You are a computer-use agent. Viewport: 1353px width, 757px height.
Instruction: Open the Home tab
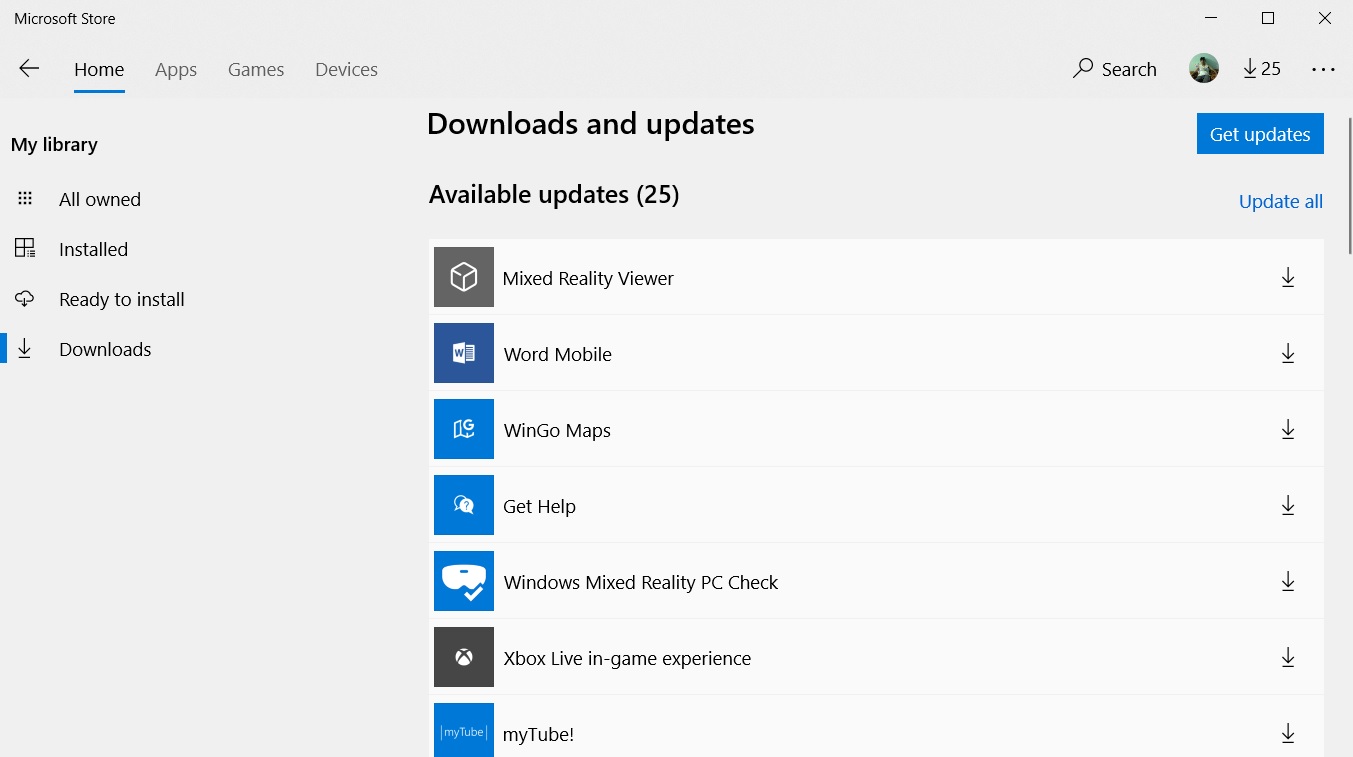[x=99, y=70]
